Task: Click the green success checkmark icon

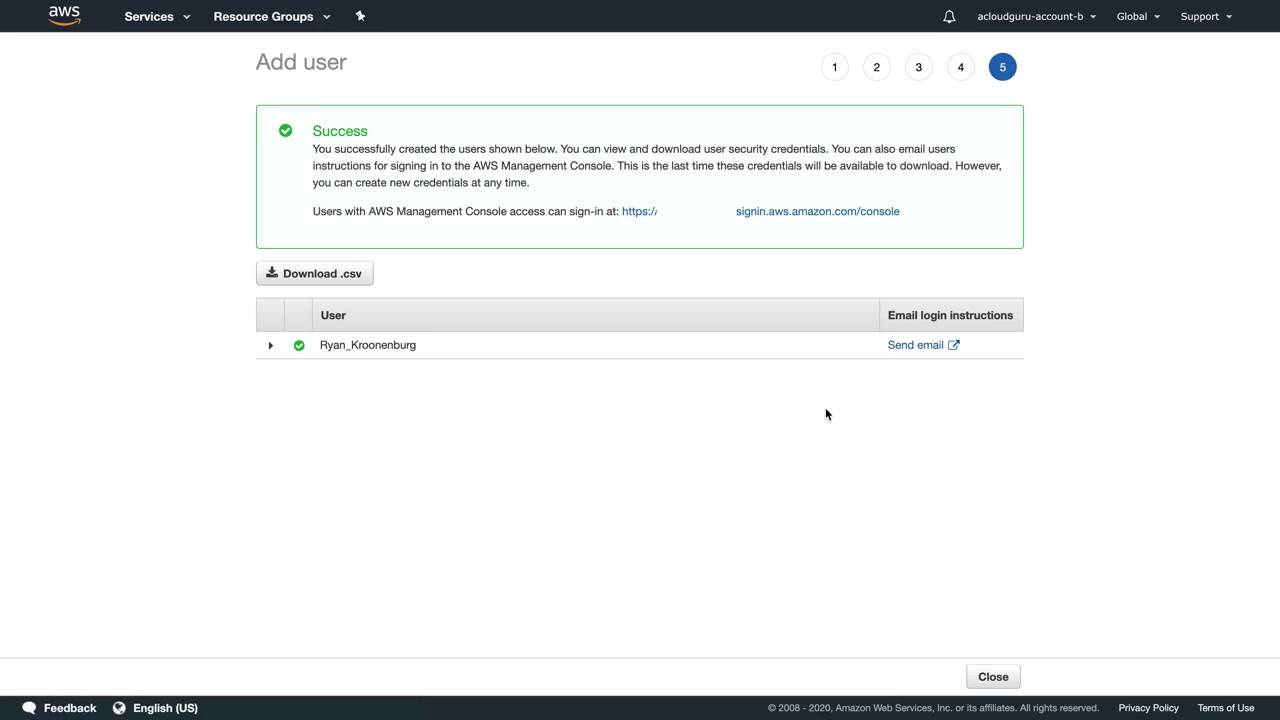Action: tap(286, 131)
